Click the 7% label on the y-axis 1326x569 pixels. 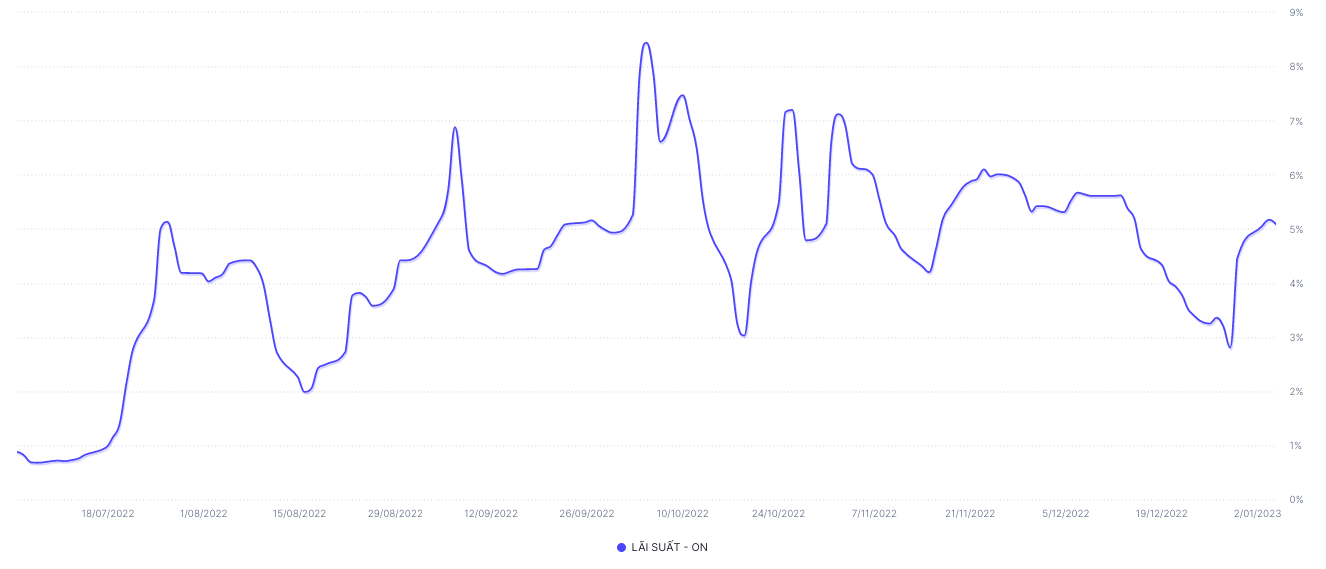(x=1296, y=122)
